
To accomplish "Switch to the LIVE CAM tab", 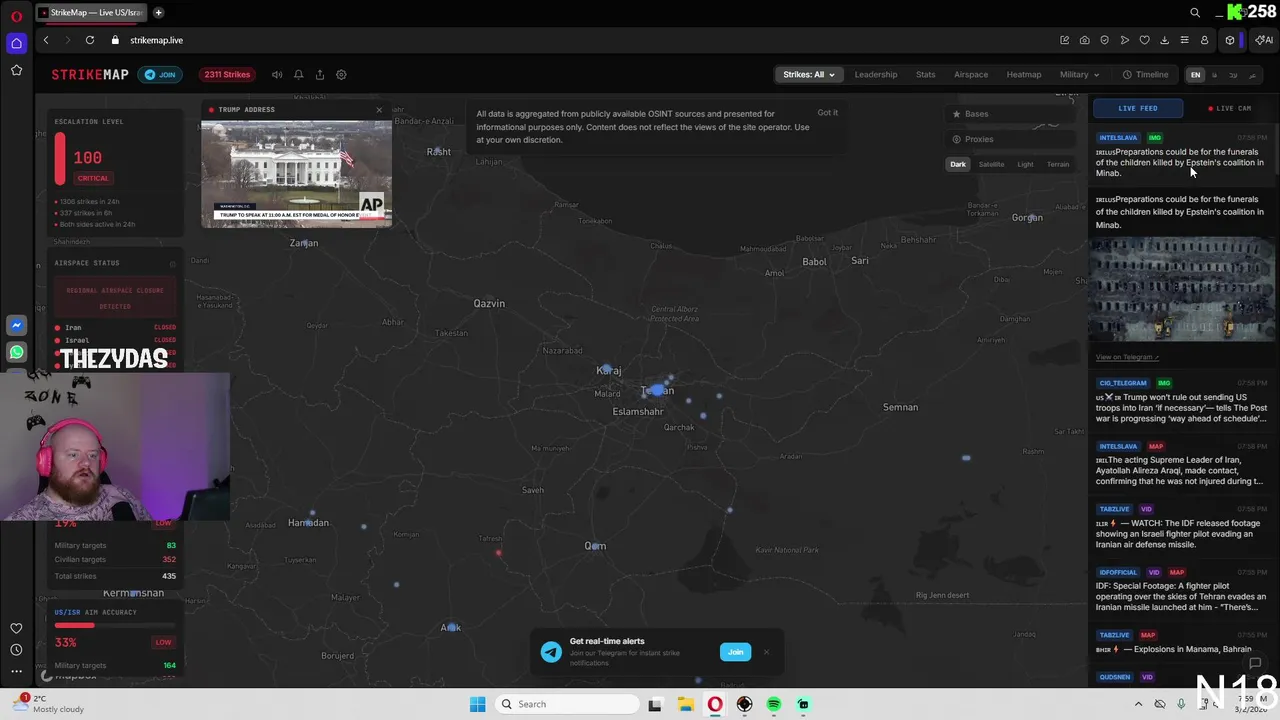I will (x=1230, y=108).
